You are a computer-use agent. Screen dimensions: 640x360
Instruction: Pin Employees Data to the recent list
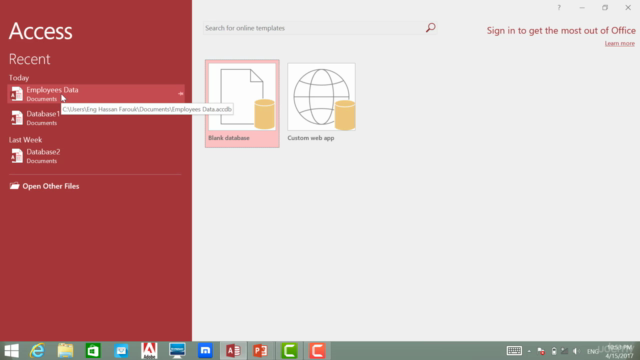pyautogui.click(x=180, y=94)
